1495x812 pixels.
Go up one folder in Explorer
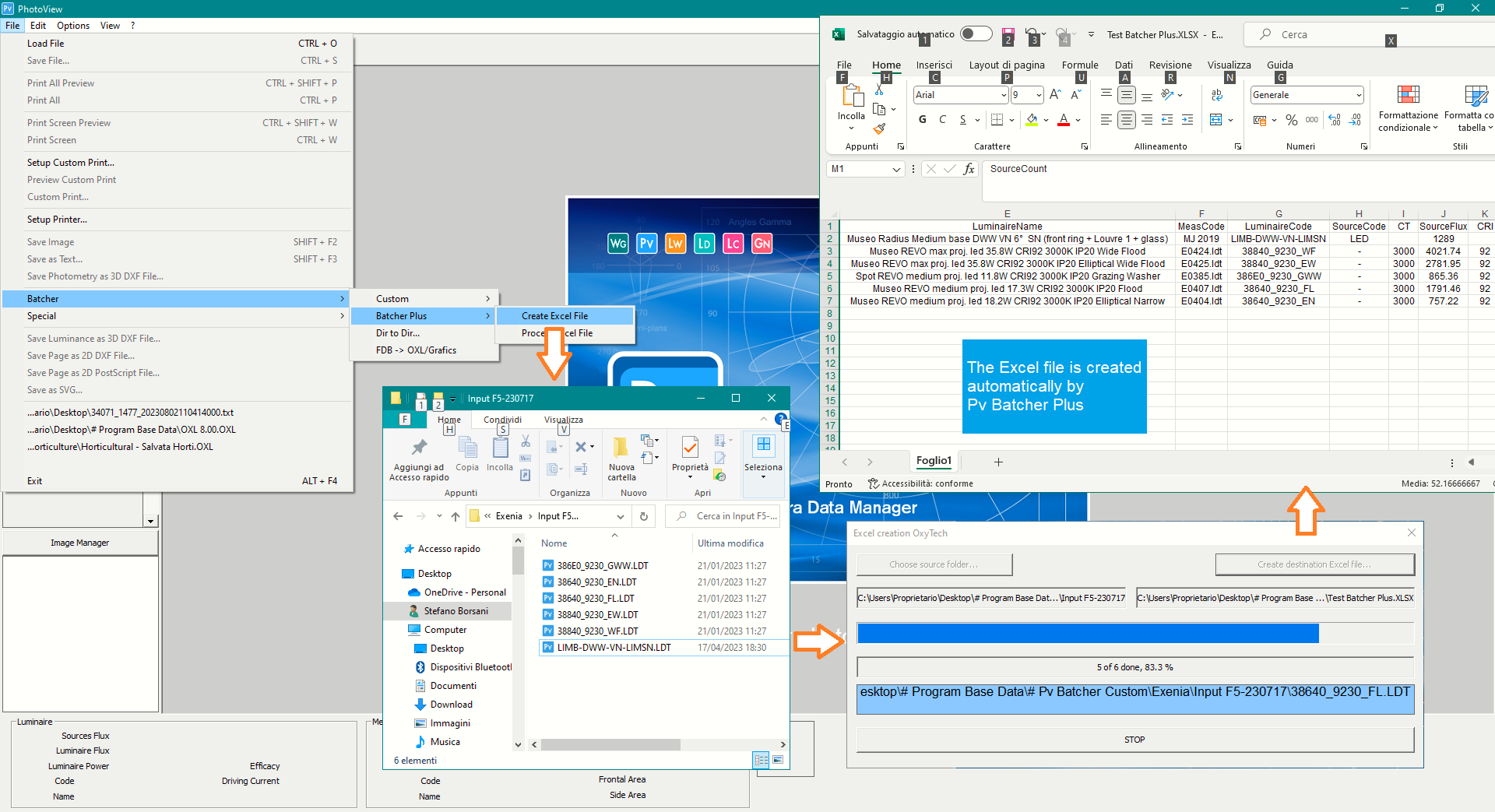[456, 516]
